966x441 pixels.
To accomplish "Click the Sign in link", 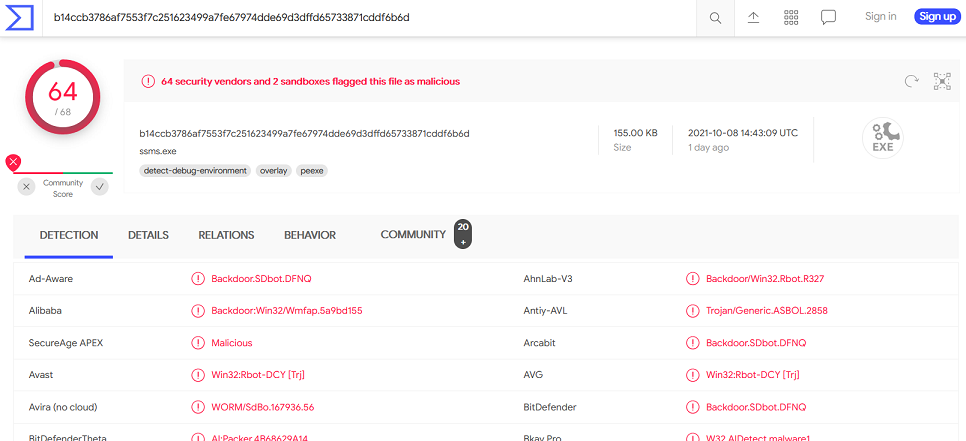I will [x=880, y=17].
